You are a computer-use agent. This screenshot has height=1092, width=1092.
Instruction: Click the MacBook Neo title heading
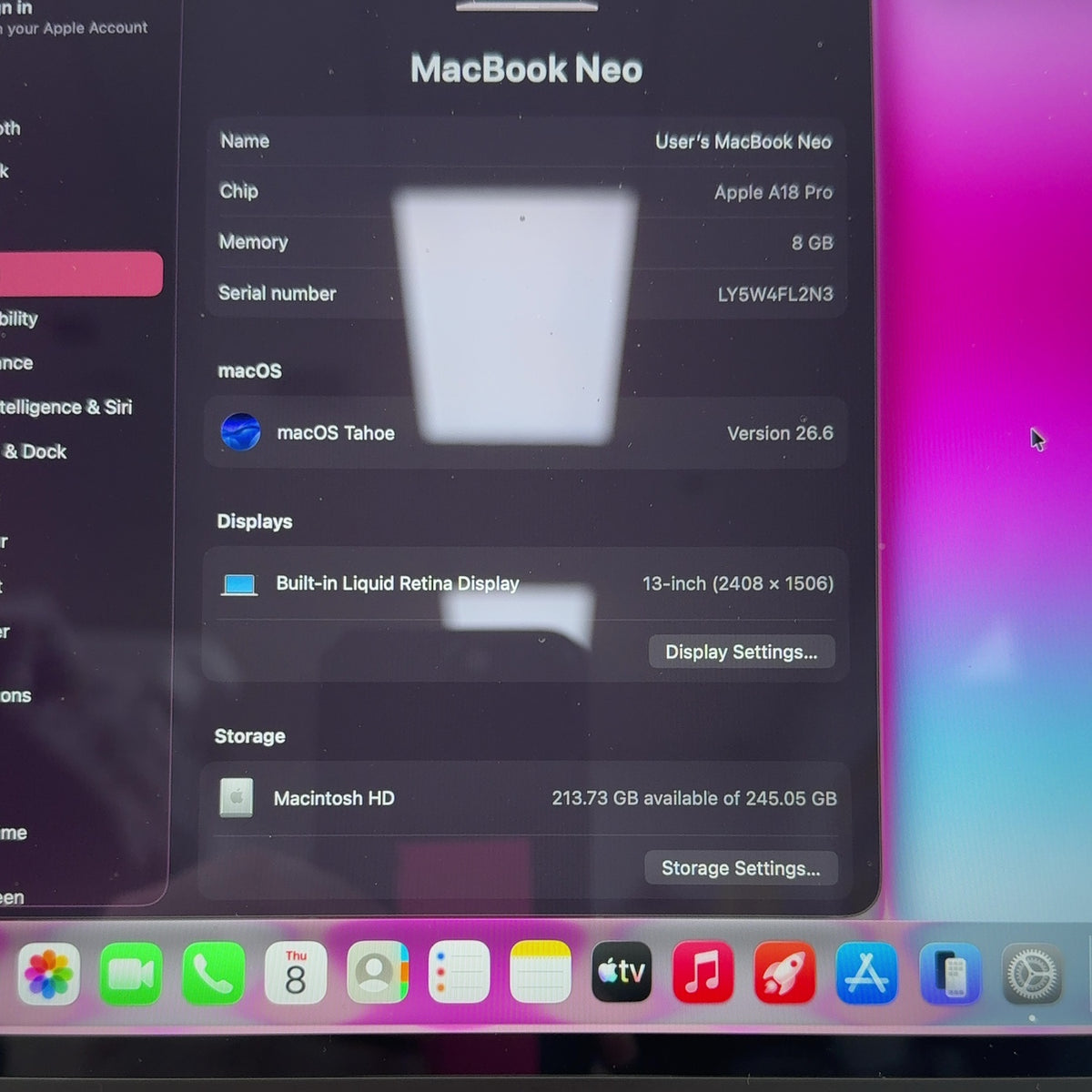coord(526,69)
